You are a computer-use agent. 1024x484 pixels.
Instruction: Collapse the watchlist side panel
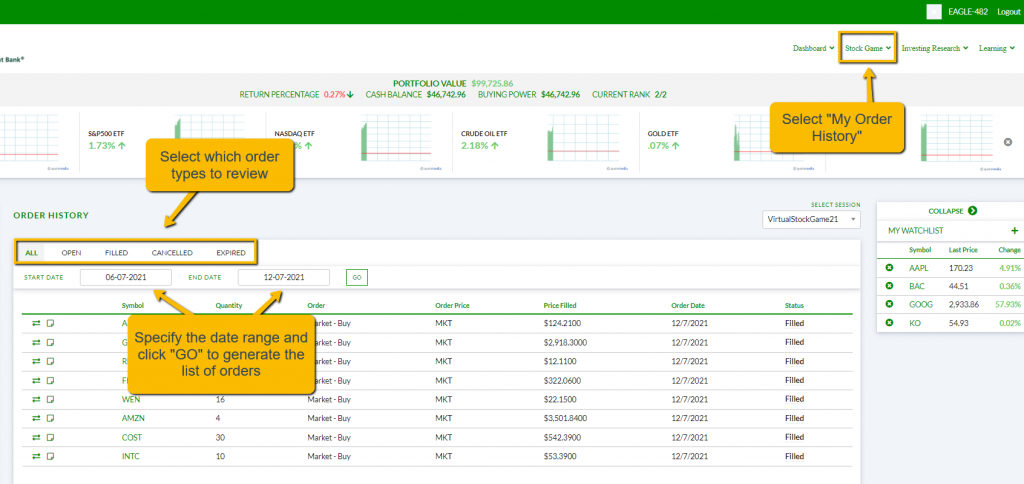[x=953, y=211]
